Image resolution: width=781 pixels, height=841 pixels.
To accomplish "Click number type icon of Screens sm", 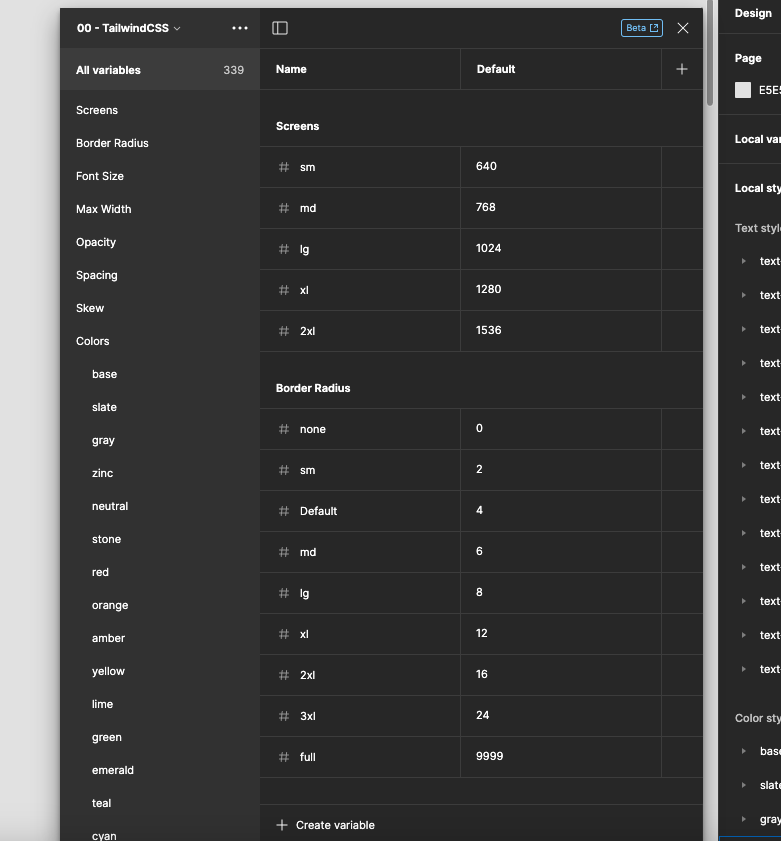I will point(284,167).
